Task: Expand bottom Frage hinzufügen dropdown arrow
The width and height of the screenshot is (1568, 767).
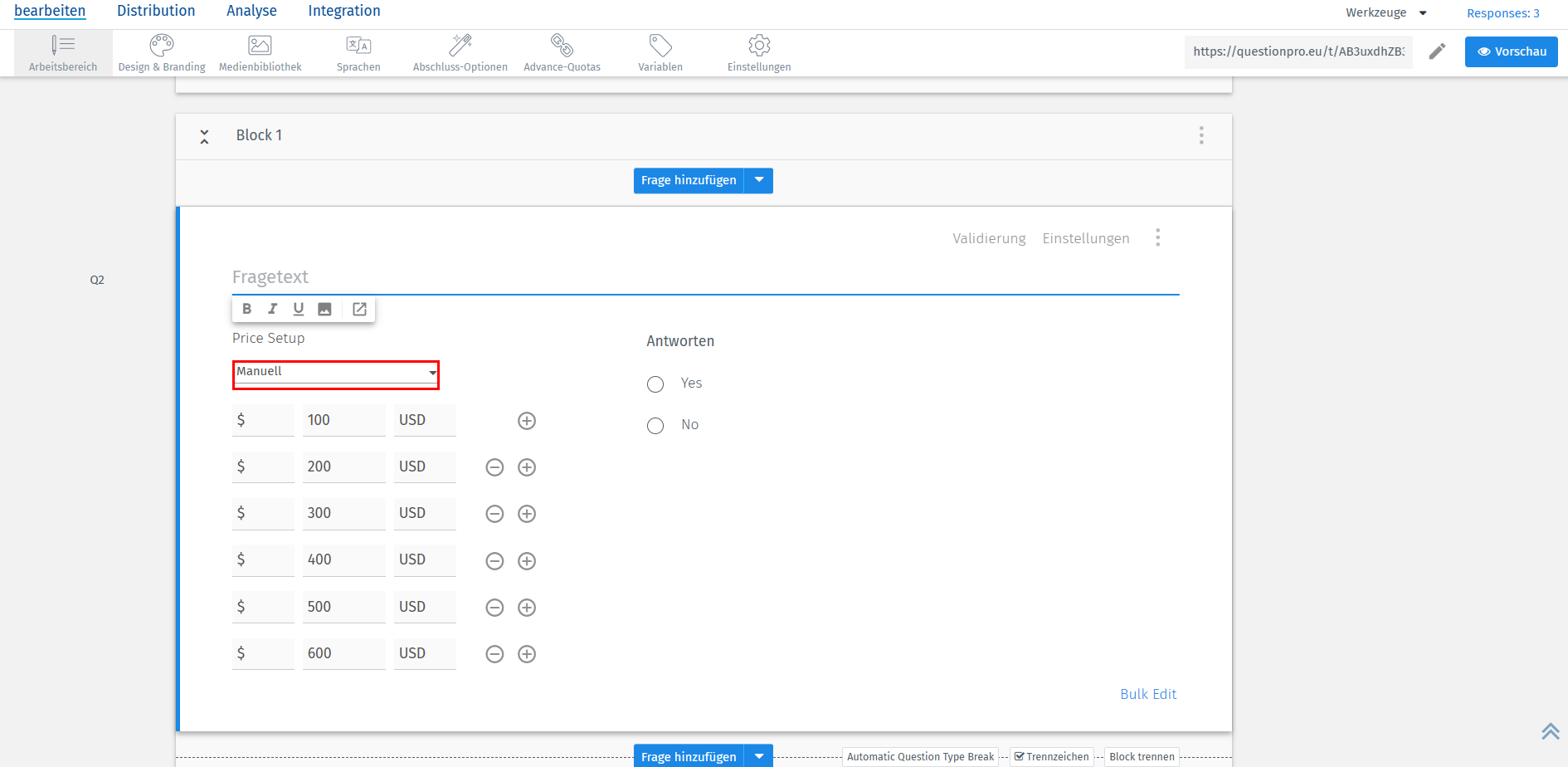Action: 759,756
